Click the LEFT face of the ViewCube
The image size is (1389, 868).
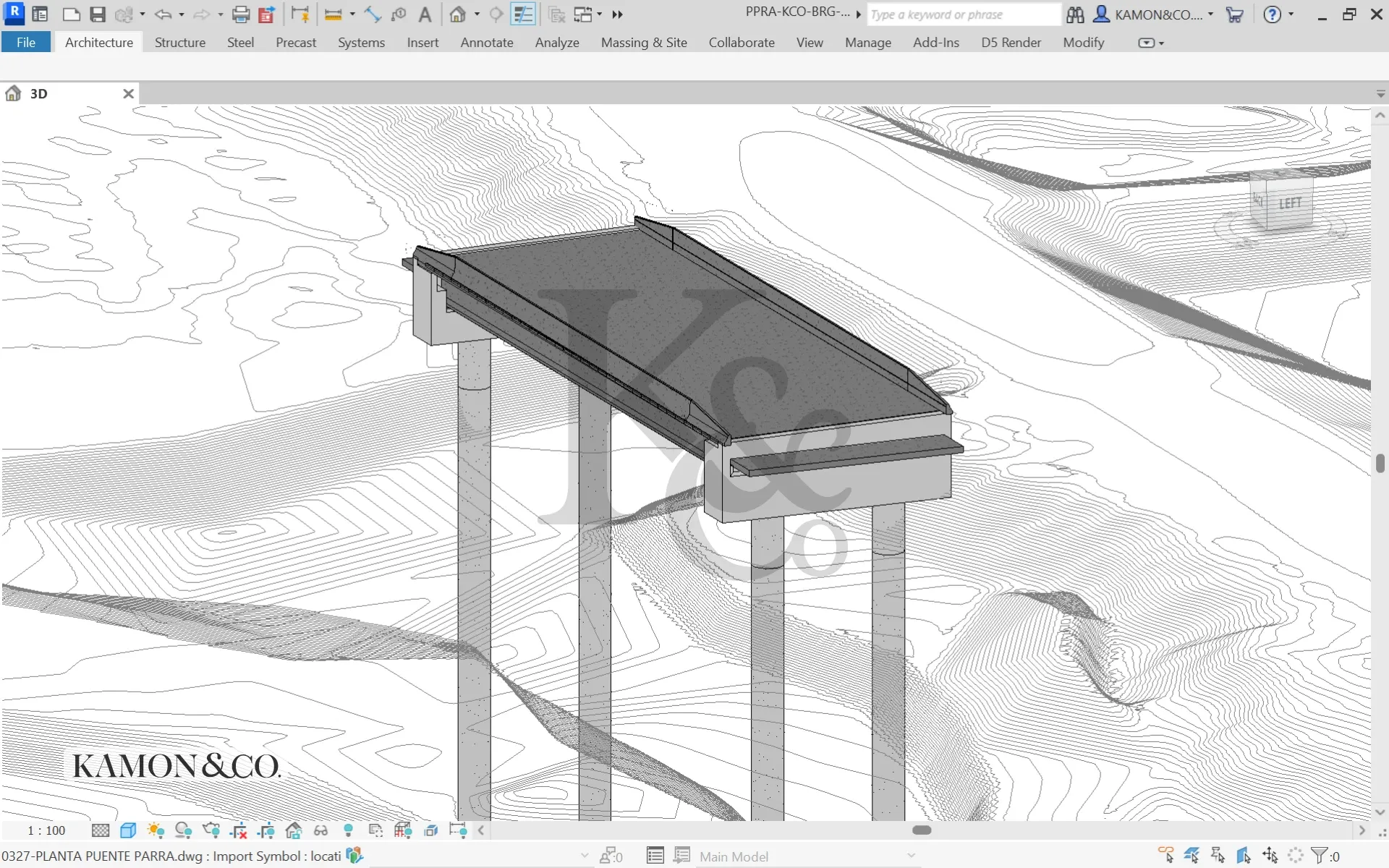point(1289,203)
